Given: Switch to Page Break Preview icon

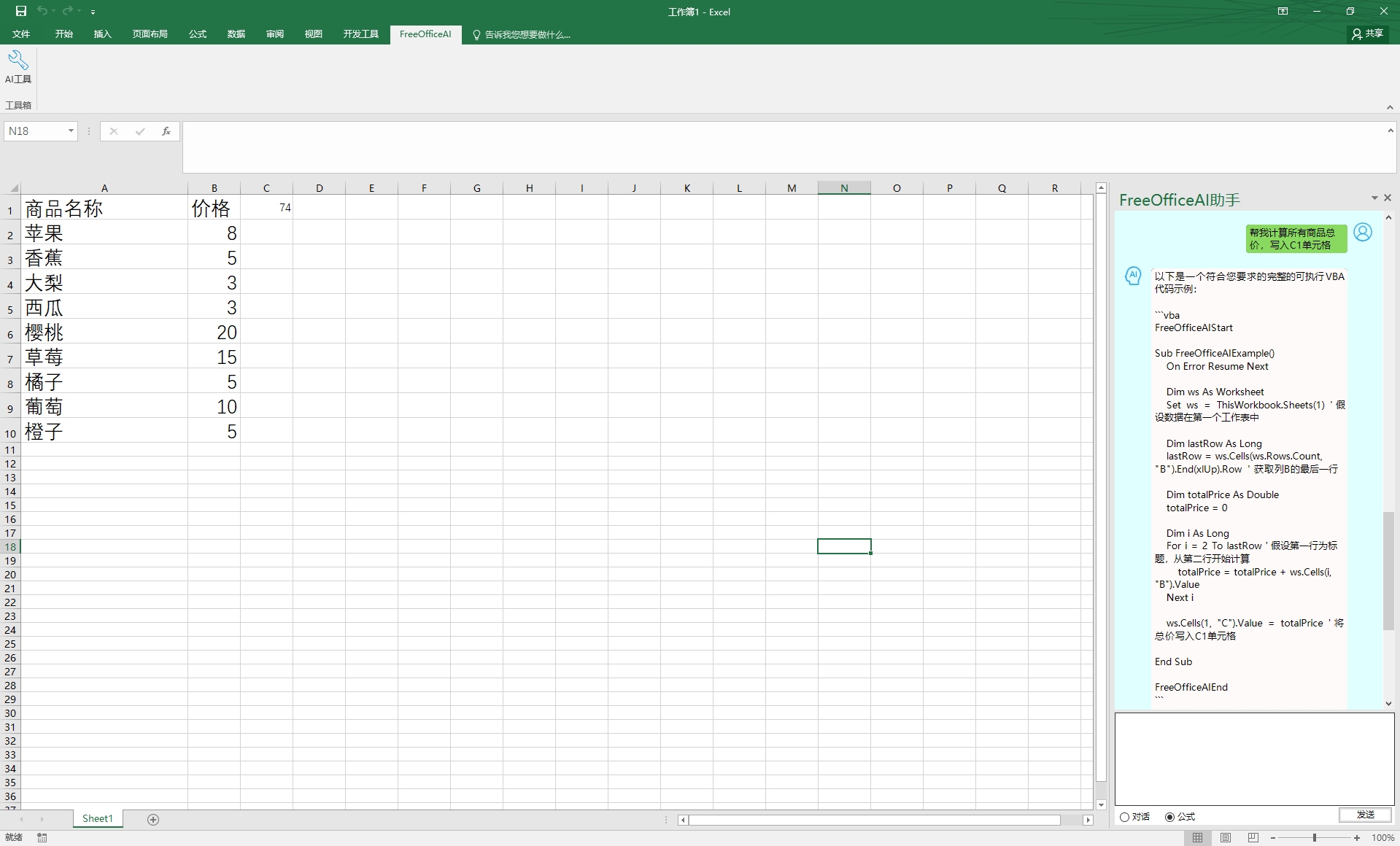Looking at the screenshot, I should coord(1253,837).
